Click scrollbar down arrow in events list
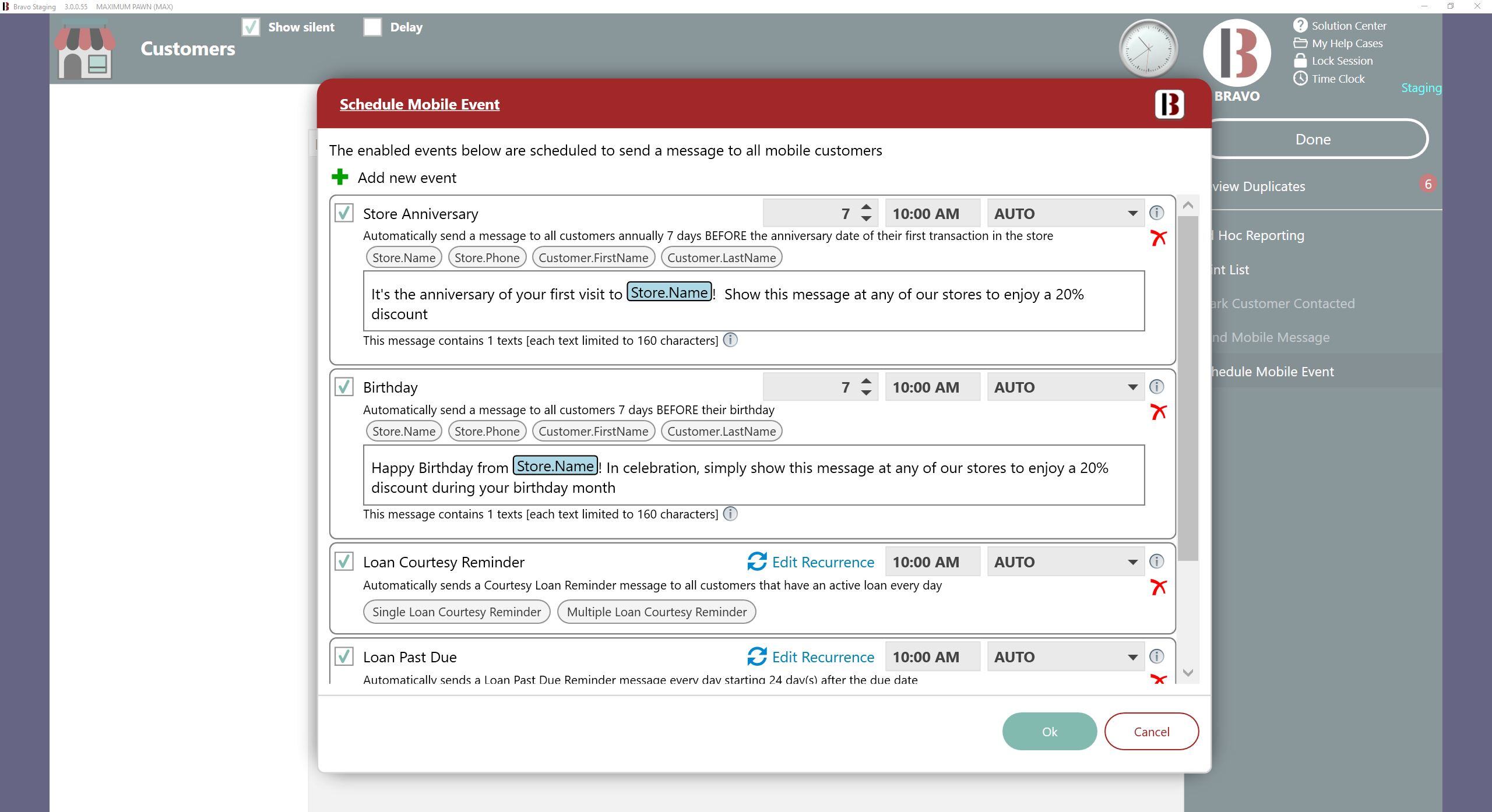This screenshot has width=1492, height=812. pyautogui.click(x=1188, y=673)
